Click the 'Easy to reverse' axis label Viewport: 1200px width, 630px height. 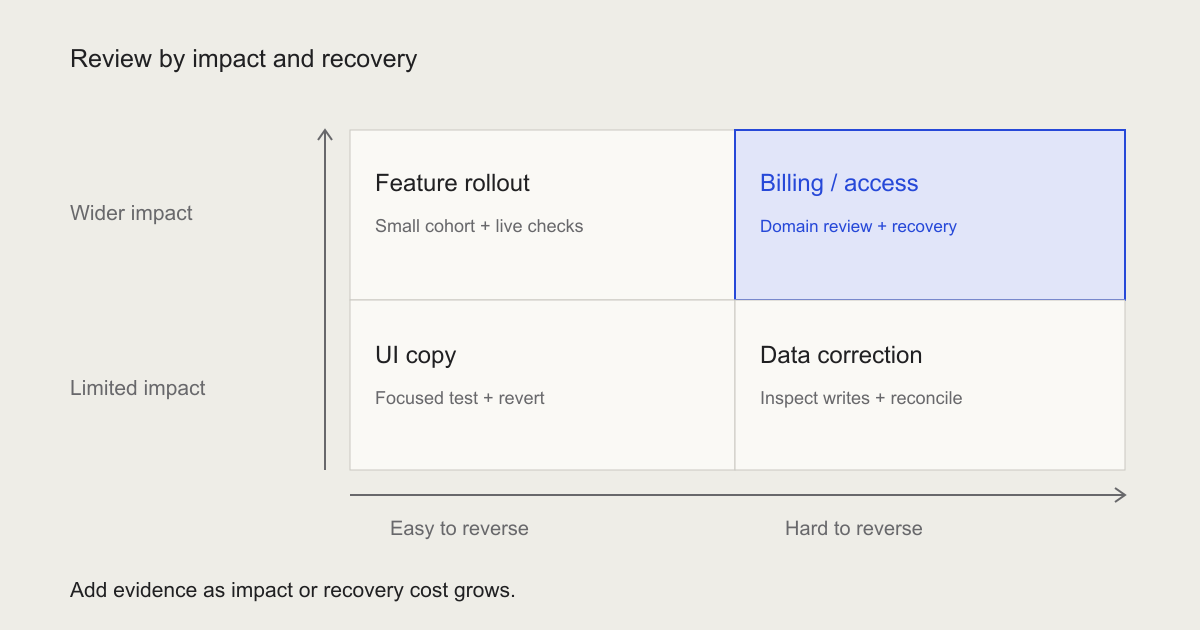pos(459,528)
